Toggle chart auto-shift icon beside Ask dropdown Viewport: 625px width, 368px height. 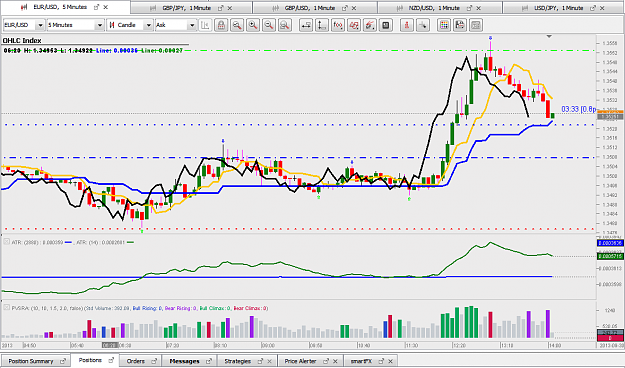(206, 25)
